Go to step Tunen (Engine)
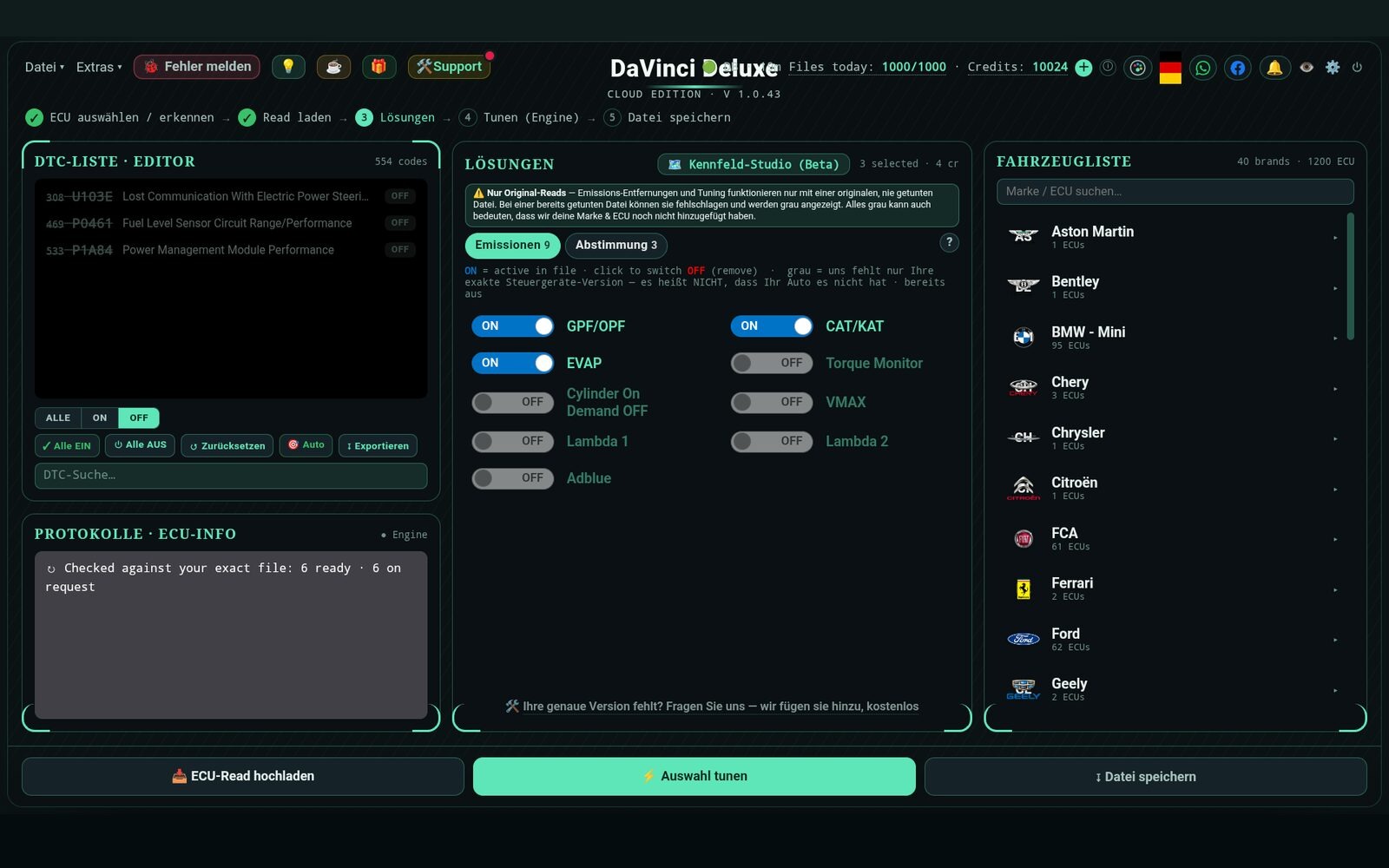 coord(519,117)
